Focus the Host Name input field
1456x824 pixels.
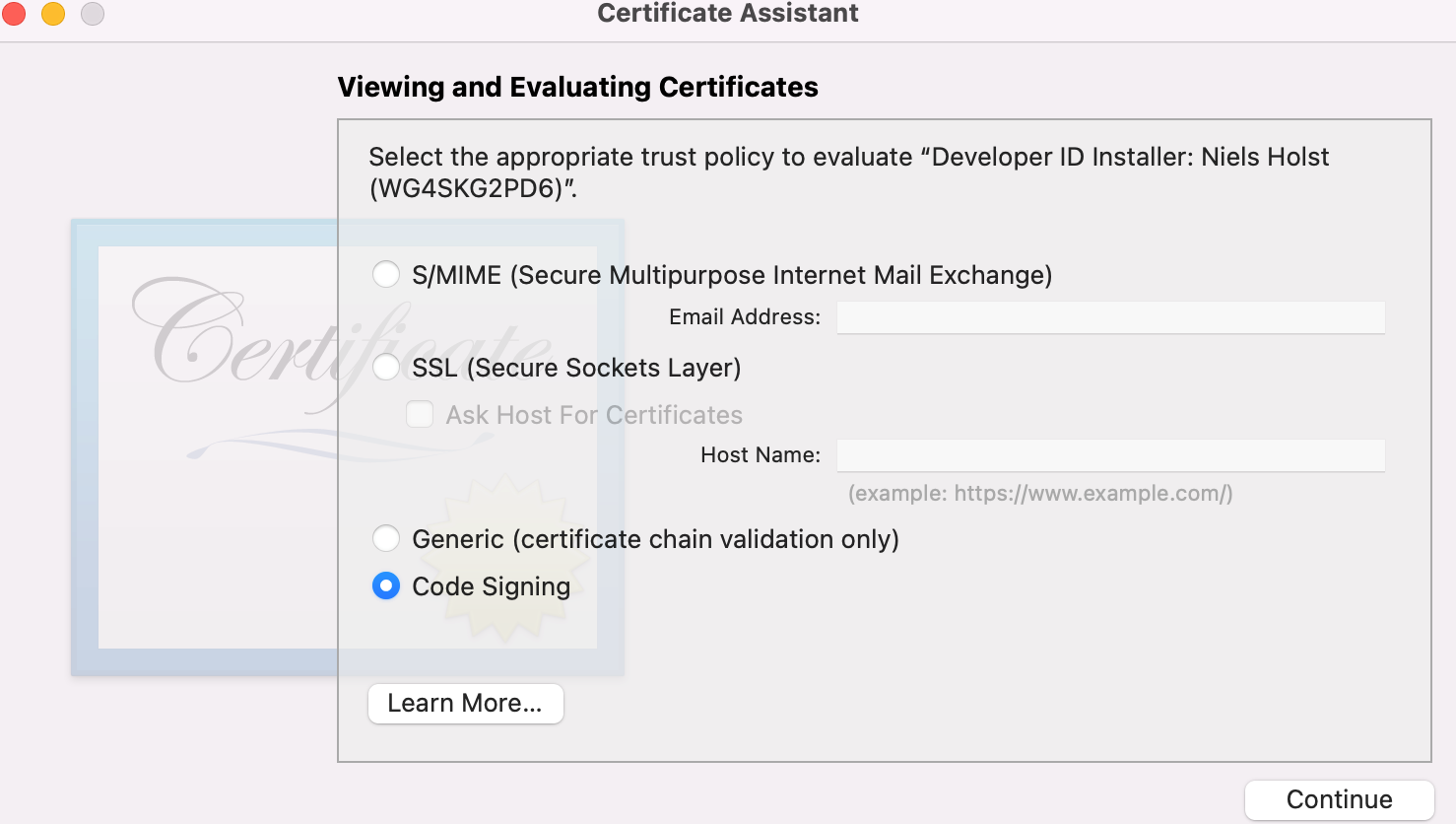point(1111,455)
